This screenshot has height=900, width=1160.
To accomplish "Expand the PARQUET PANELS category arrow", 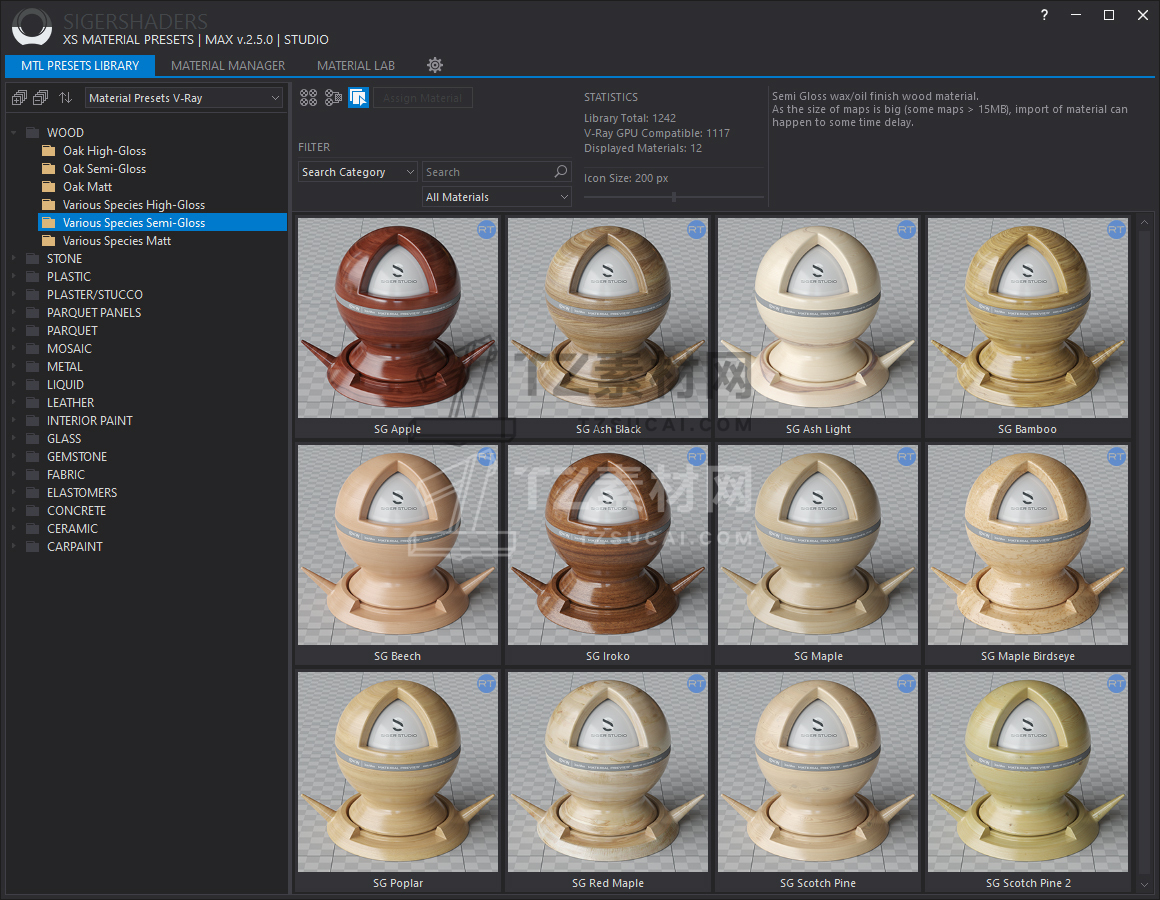I will [13, 312].
